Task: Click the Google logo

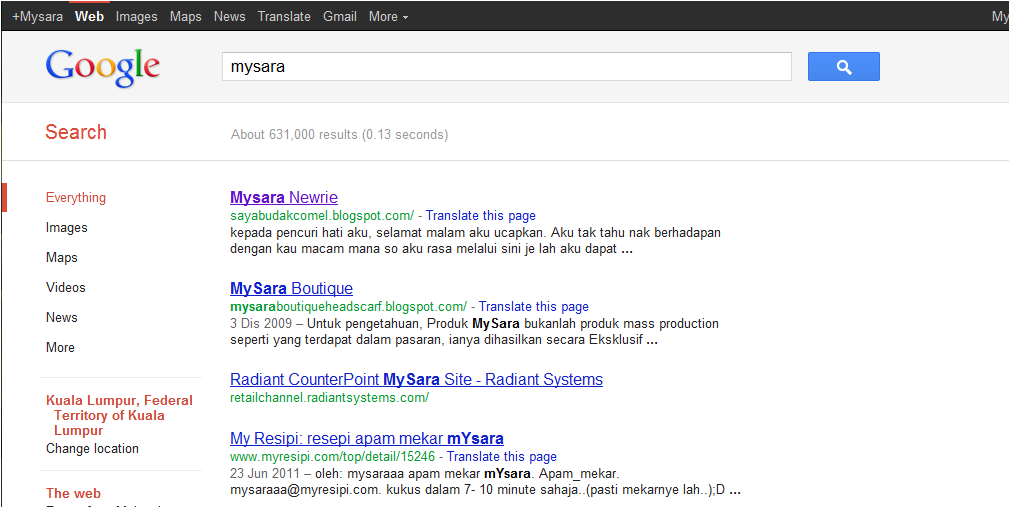Action: click(102, 68)
